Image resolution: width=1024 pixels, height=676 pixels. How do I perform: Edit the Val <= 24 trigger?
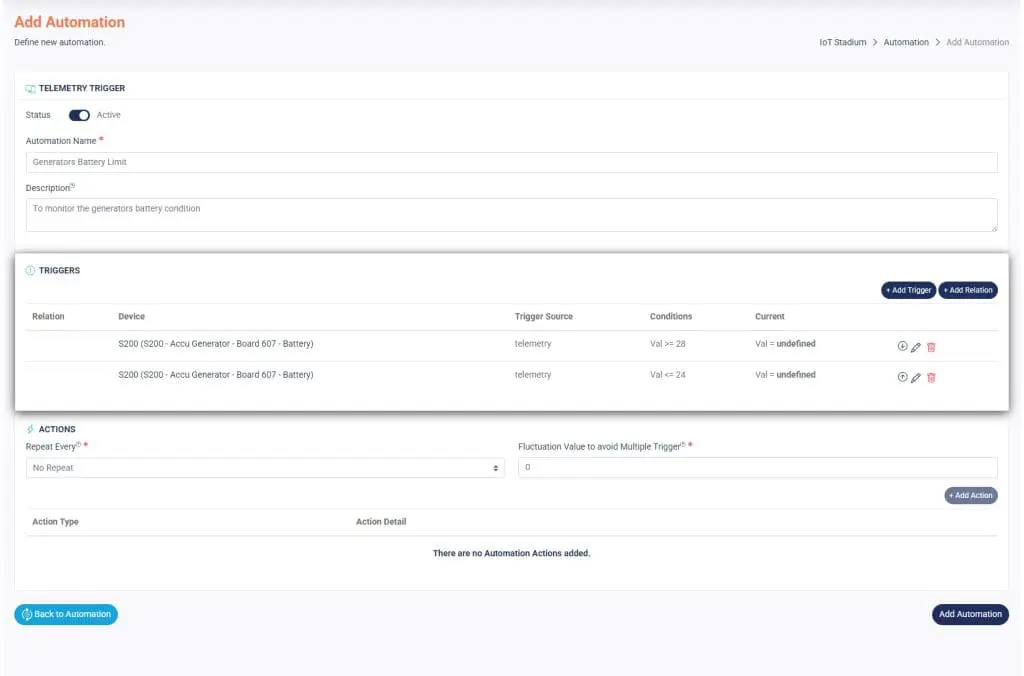click(x=916, y=378)
